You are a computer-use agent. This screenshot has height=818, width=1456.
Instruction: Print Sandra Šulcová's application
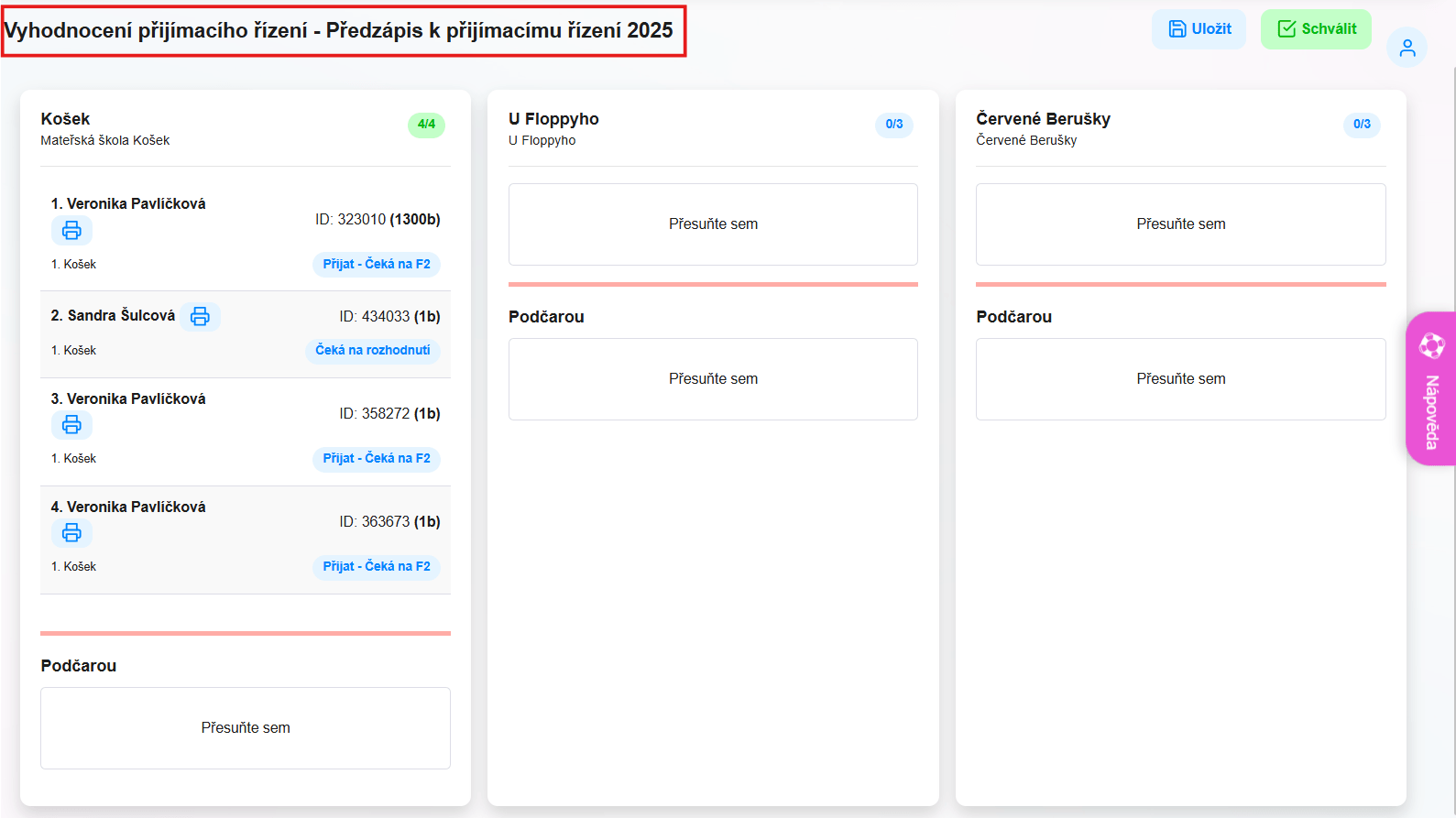click(200, 317)
